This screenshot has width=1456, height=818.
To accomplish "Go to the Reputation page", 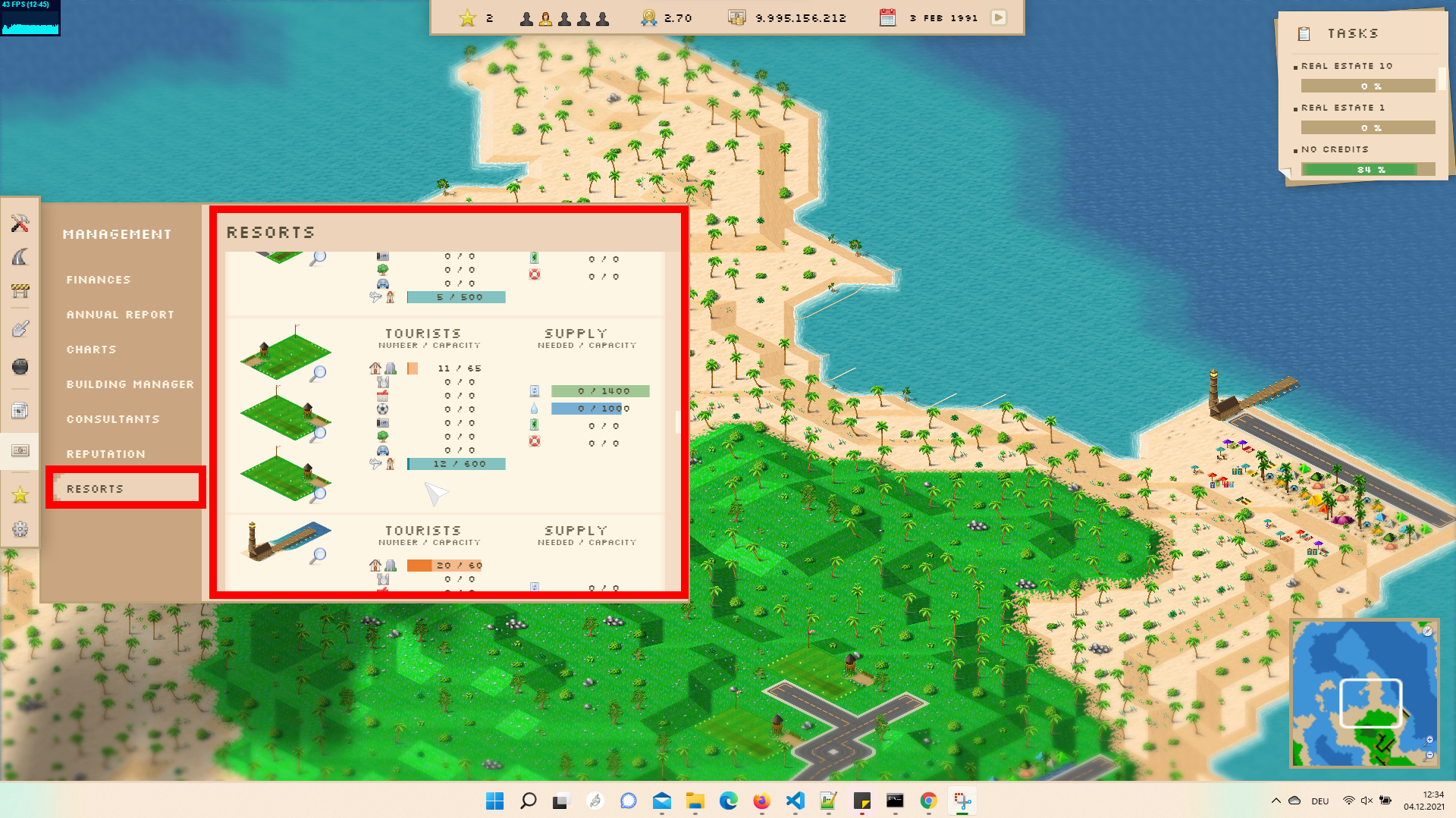I will [106, 454].
